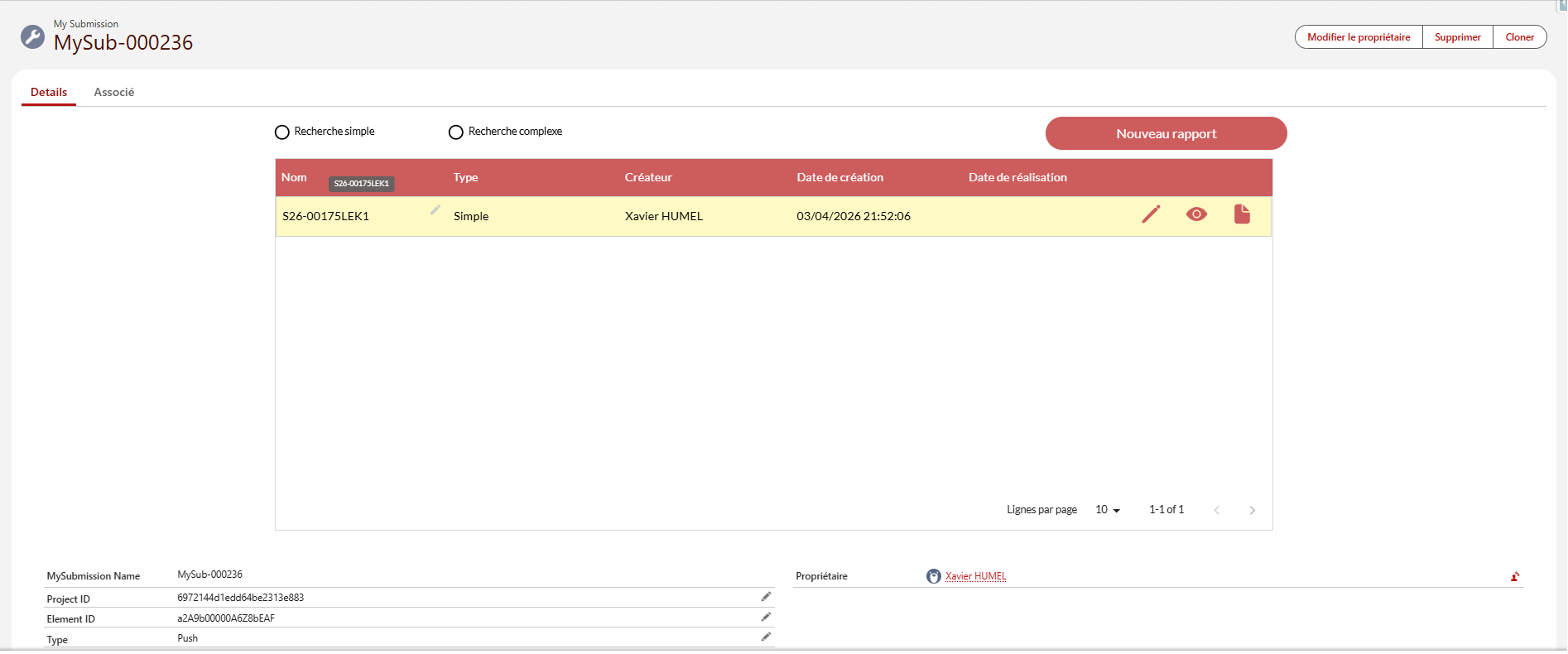Create a Nouveau rapport
Viewport: 1568px width, 654px height.
(x=1166, y=133)
